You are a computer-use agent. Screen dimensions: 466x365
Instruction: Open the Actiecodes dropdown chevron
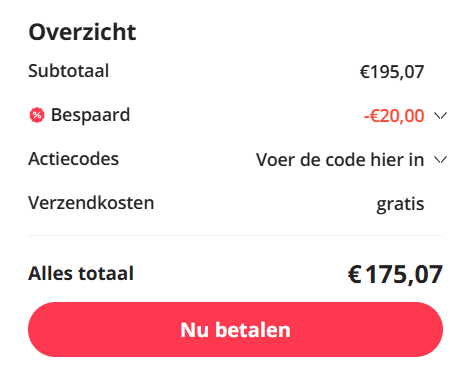pyautogui.click(x=440, y=160)
